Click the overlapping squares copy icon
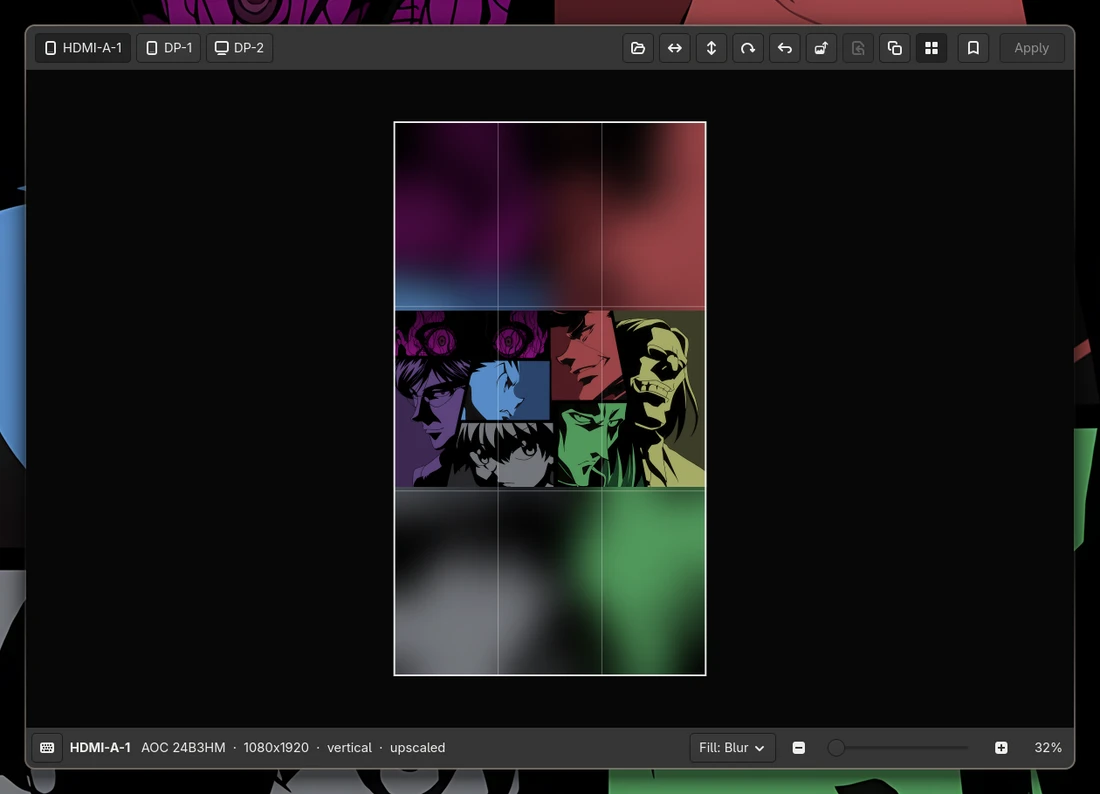The height and width of the screenshot is (794, 1100). (x=894, y=48)
